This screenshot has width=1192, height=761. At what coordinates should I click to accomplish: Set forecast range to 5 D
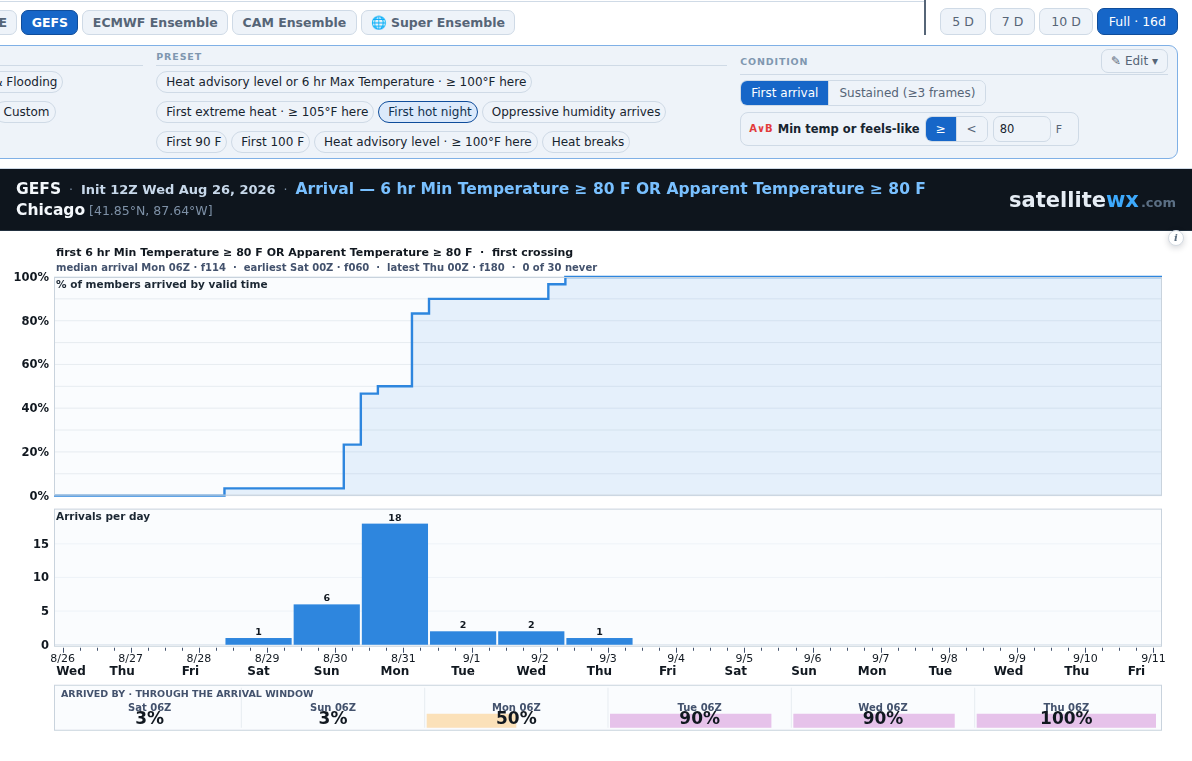[963, 22]
